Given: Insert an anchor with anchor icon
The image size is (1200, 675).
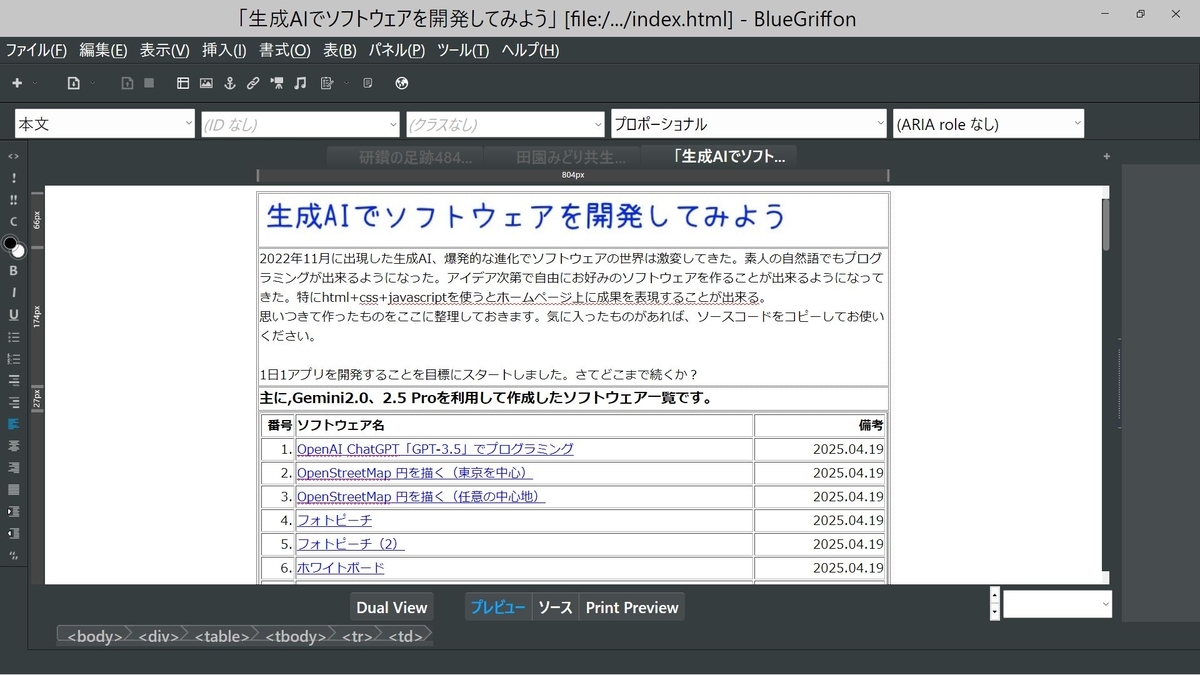Looking at the screenshot, I should tap(229, 83).
